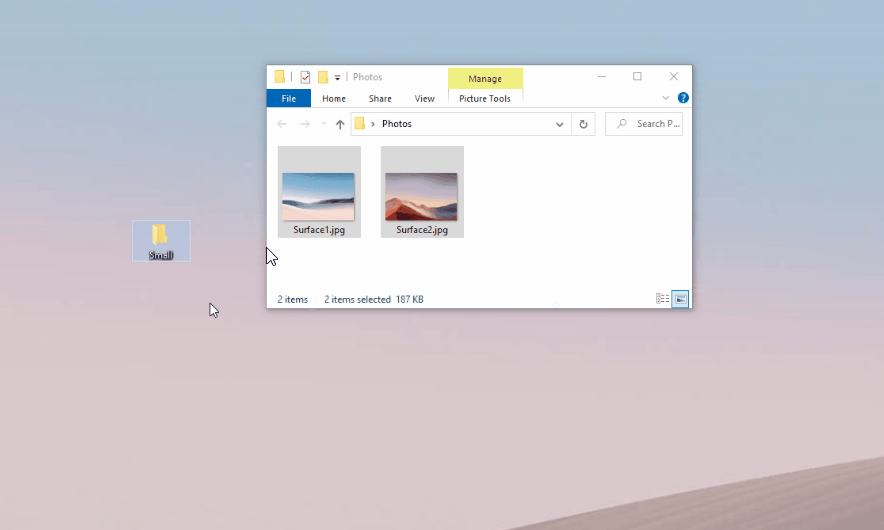Expand the breadcrumb chevron before Photos
The height and width of the screenshot is (530, 884).
[373, 124]
